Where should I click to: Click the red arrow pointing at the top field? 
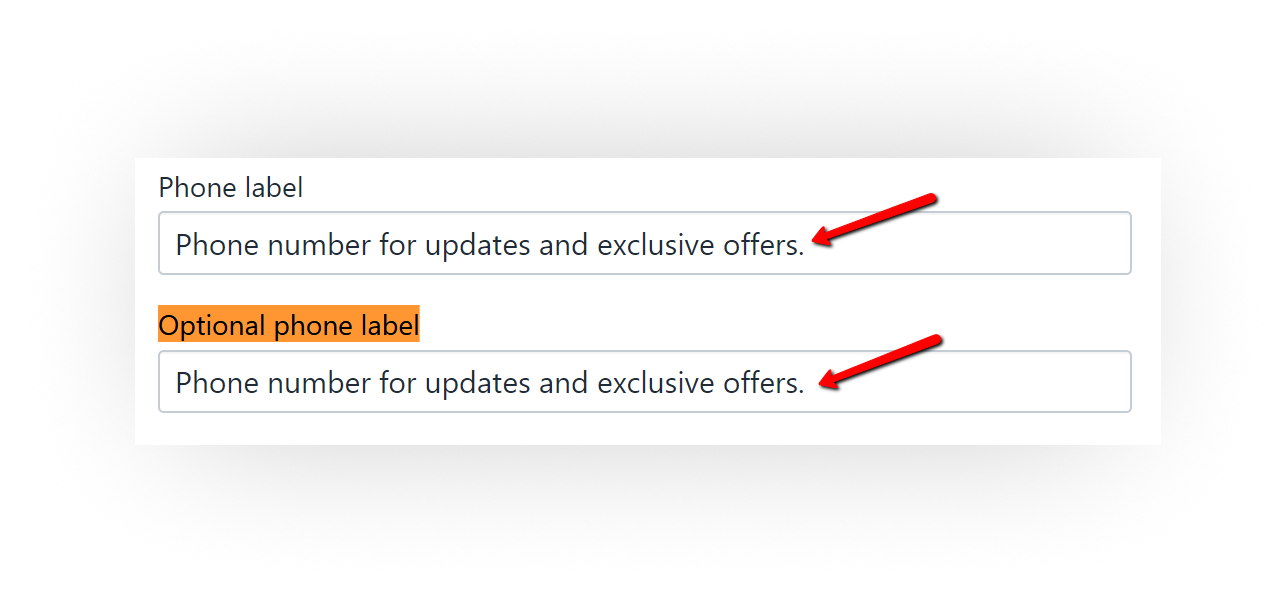pyautogui.click(x=875, y=219)
